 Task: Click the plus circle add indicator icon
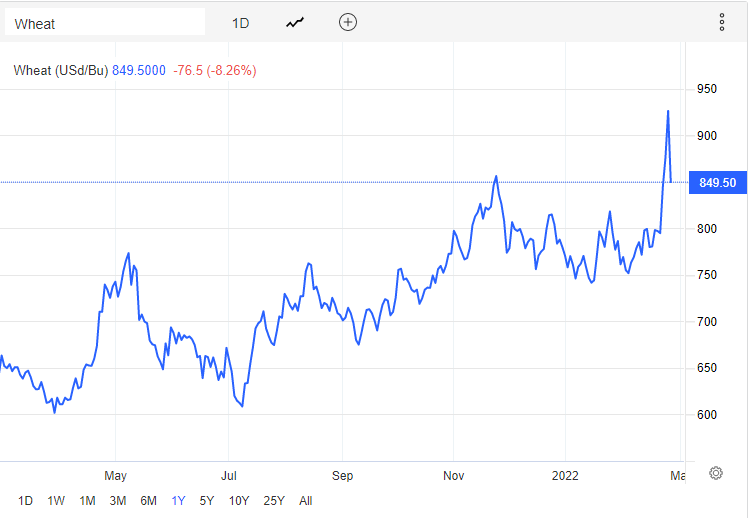point(347,22)
